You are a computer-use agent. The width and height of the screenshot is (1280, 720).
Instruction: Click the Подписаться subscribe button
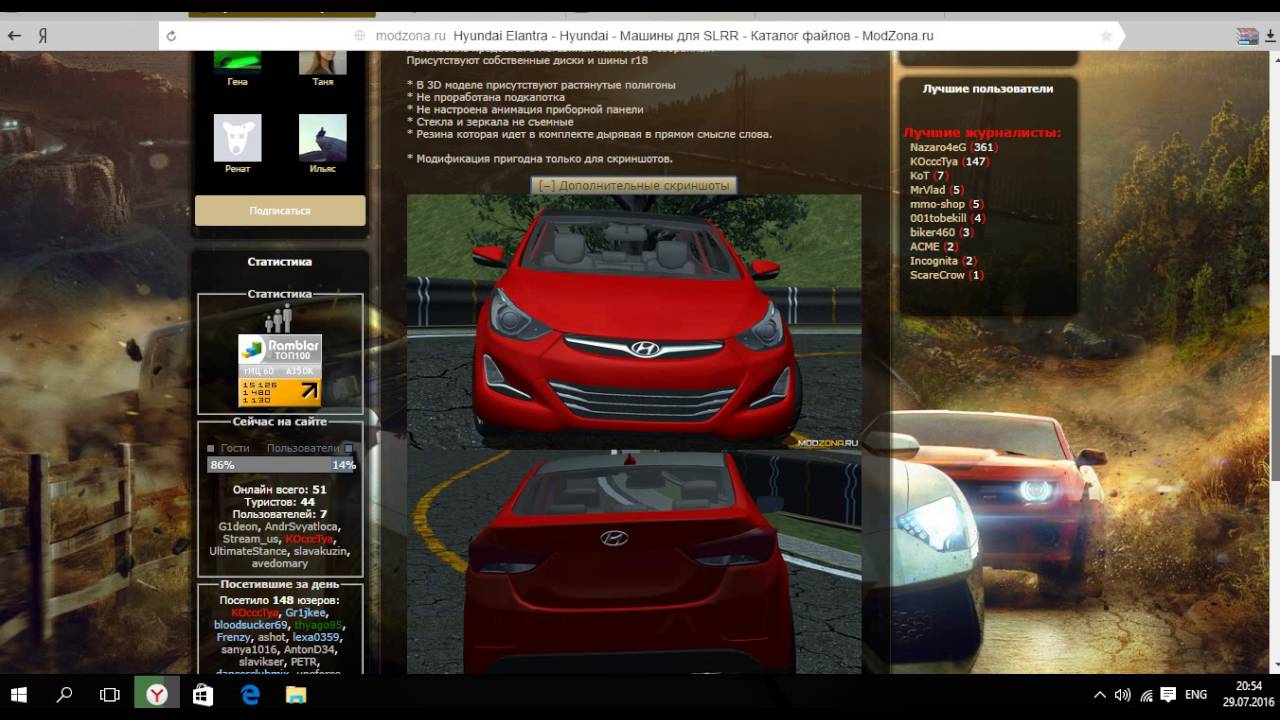280,211
